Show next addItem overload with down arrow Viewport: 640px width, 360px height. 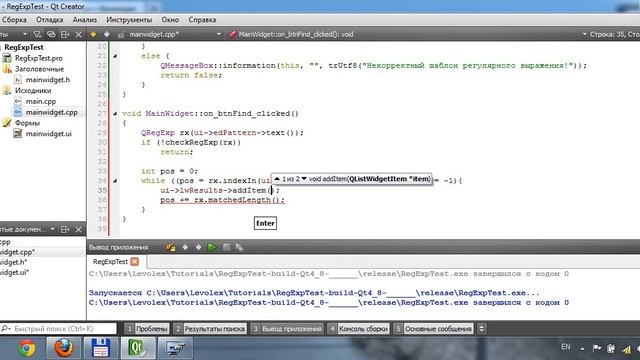click(x=304, y=179)
